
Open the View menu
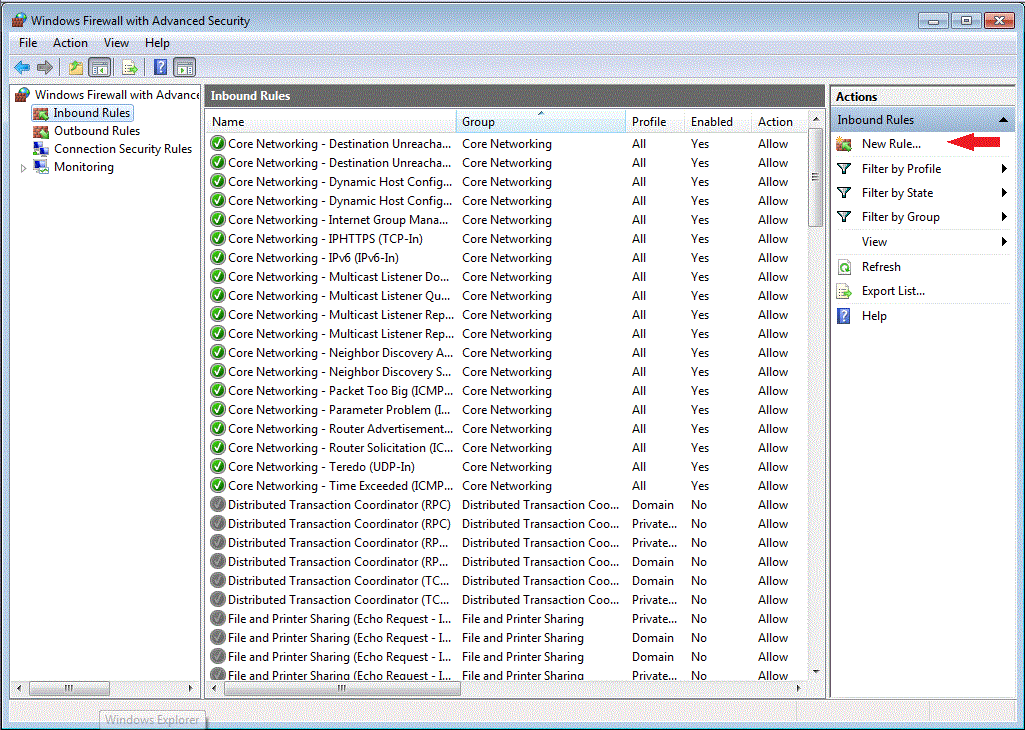pos(116,43)
